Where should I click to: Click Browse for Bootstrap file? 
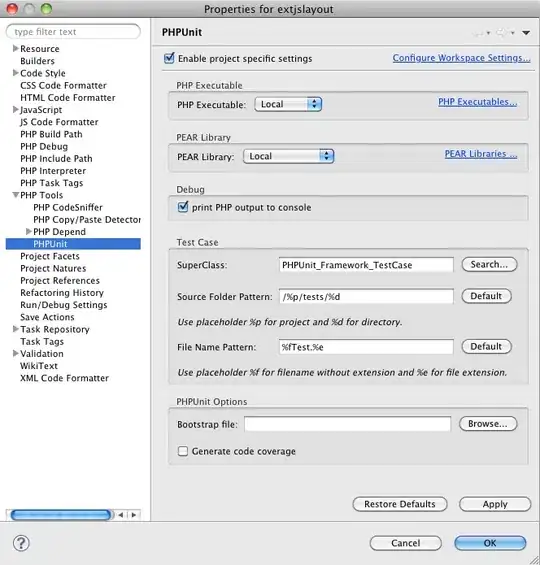click(x=488, y=424)
